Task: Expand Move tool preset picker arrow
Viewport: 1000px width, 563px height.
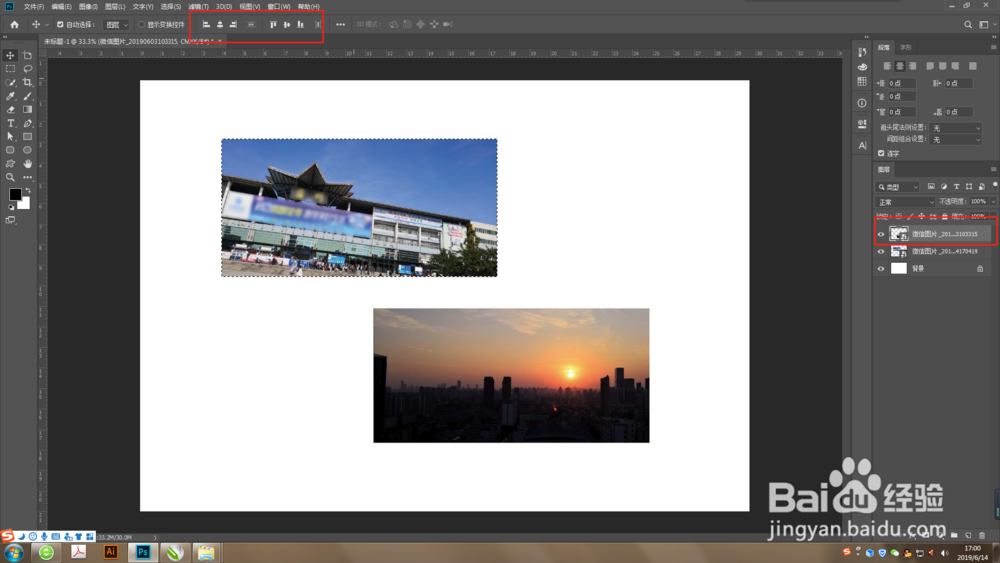Action: click(x=47, y=25)
